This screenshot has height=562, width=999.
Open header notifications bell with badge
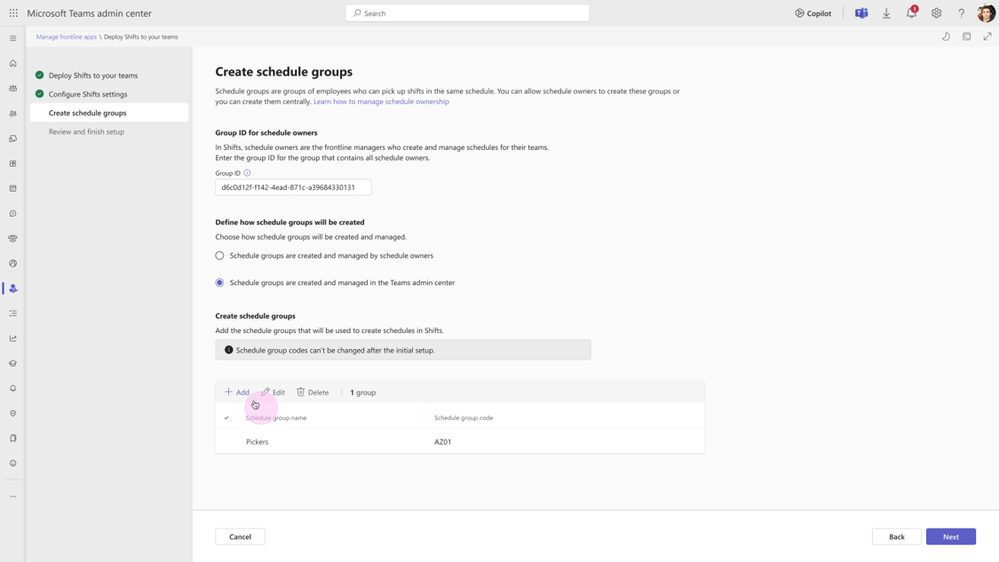pyautogui.click(x=912, y=13)
